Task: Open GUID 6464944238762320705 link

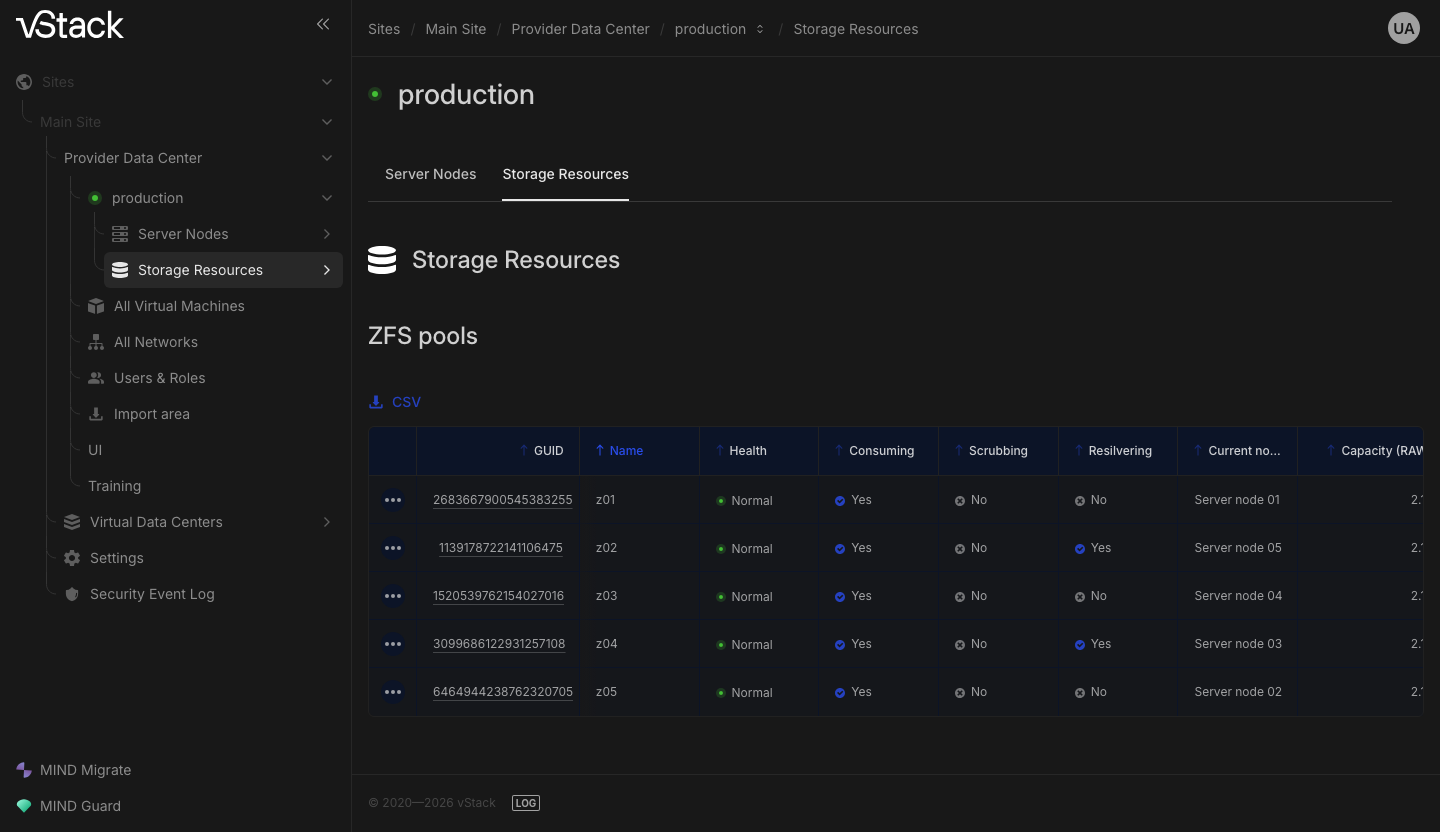Action: point(503,692)
